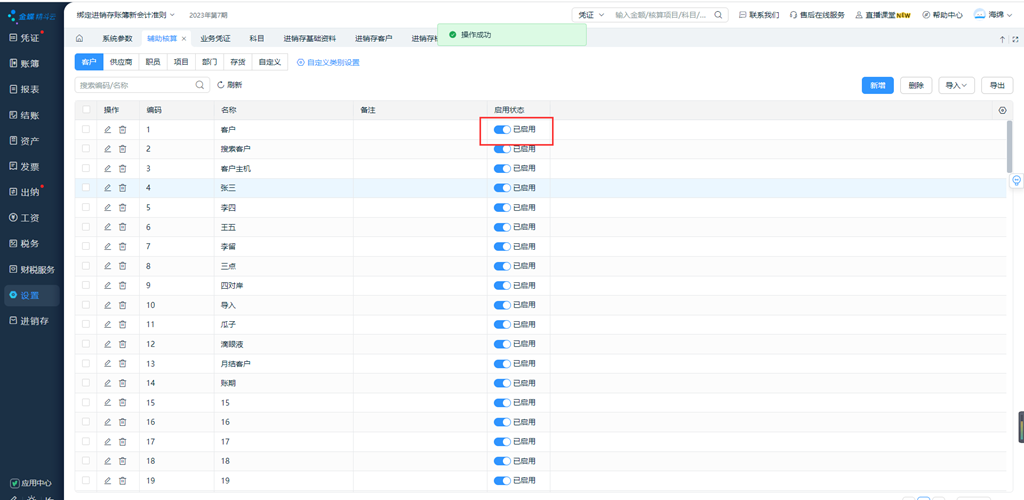Open 账簿 in the sidebar
1024x500 pixels.
24,64
